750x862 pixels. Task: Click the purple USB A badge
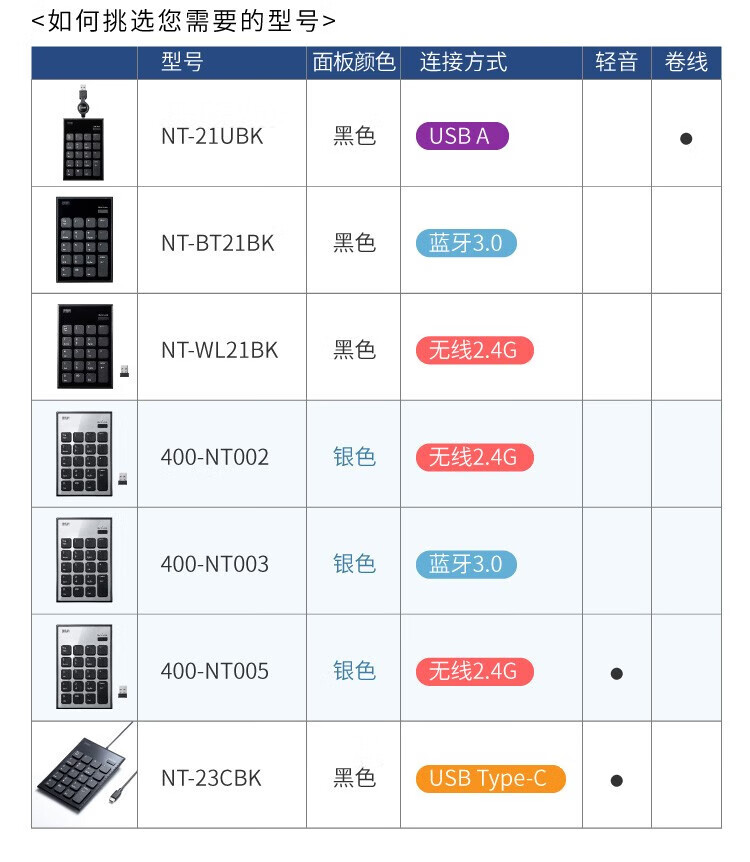[462, 137]
